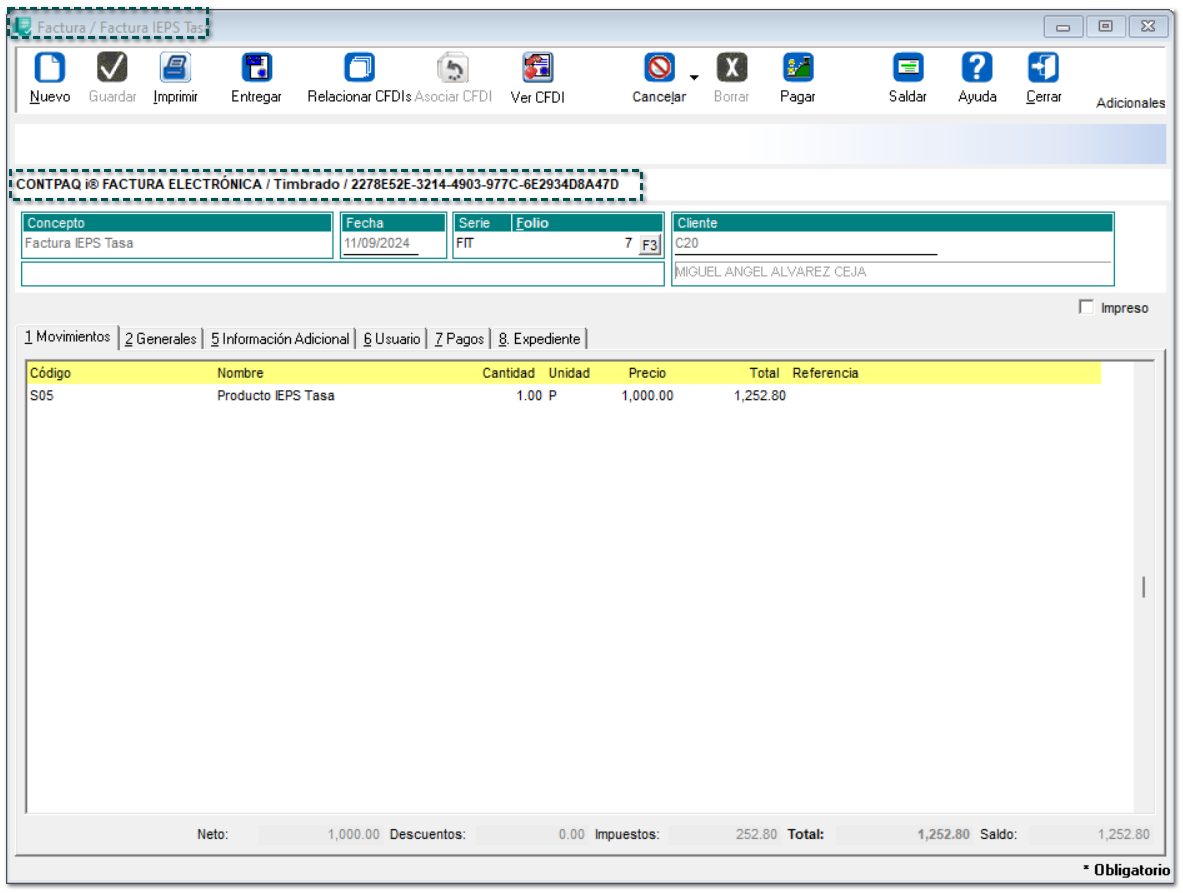Click the Entregar toolbar icon
The width and height of the screenshot is (1183, 893).
coord(256,69)
